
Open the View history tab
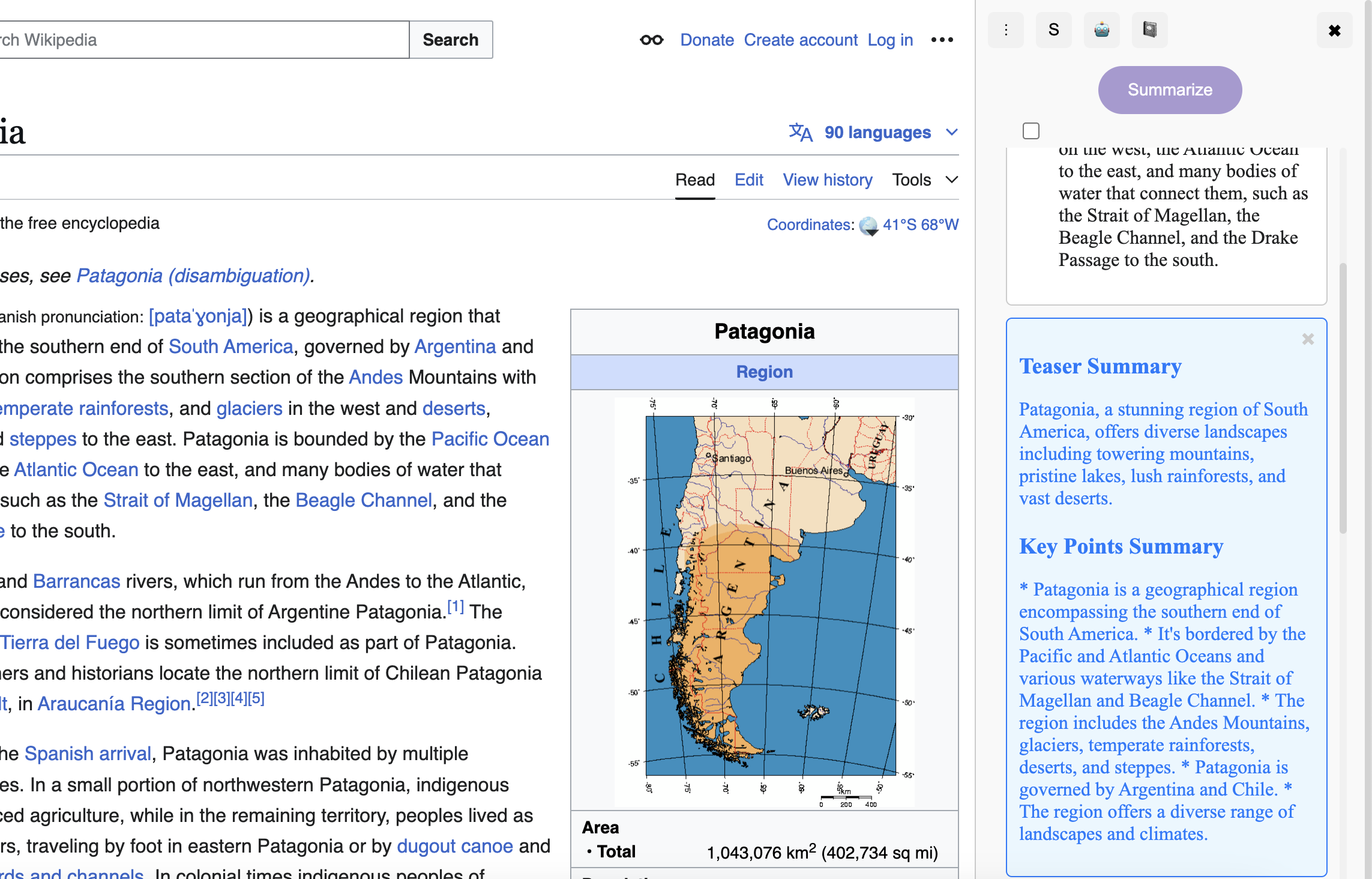tap(827, 180)
